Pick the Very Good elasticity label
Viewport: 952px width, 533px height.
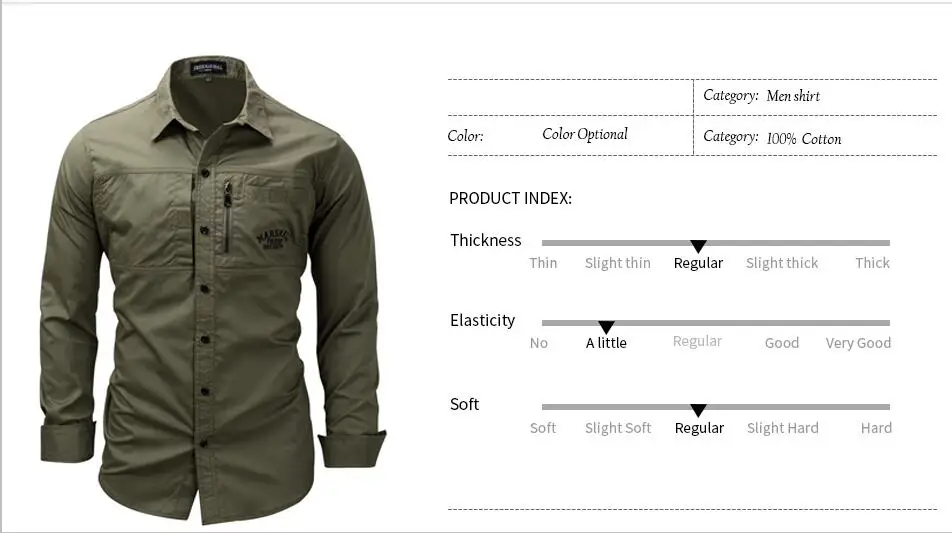tap(858, 343)
